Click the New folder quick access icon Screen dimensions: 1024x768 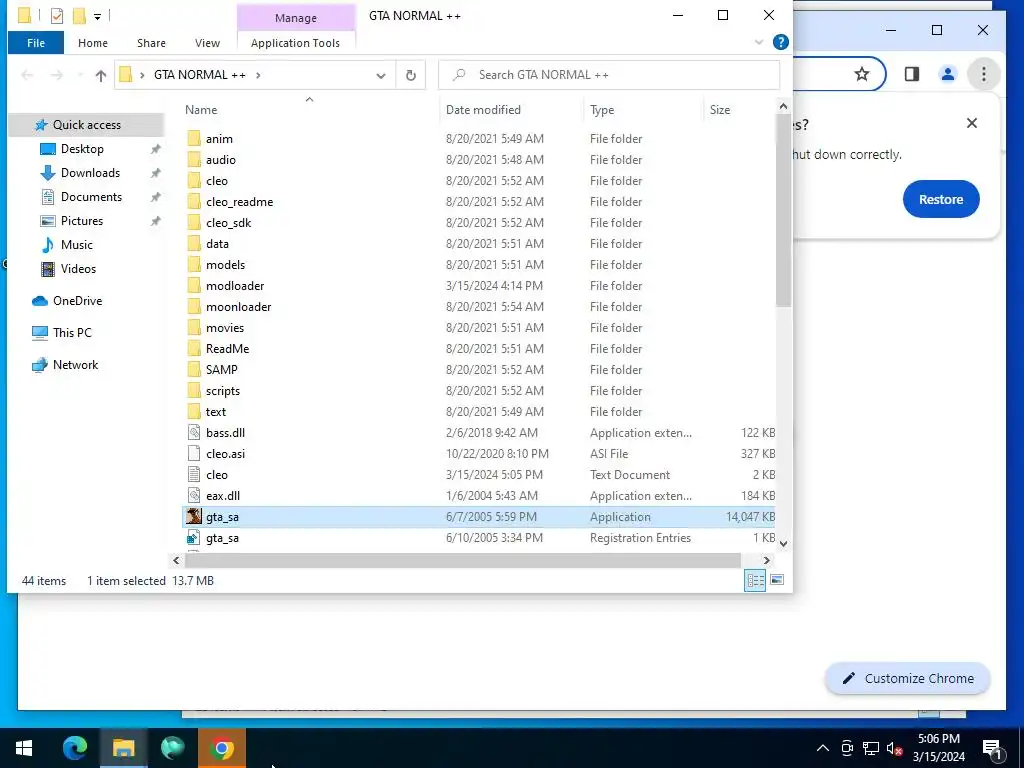click(x=79, y=16)
